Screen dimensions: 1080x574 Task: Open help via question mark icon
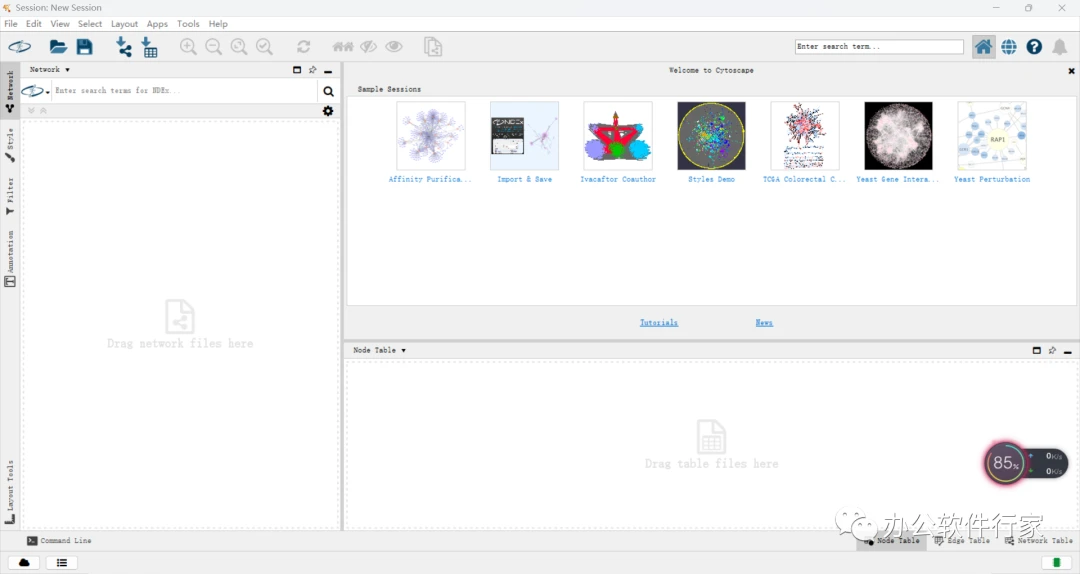pos(1034,47)
